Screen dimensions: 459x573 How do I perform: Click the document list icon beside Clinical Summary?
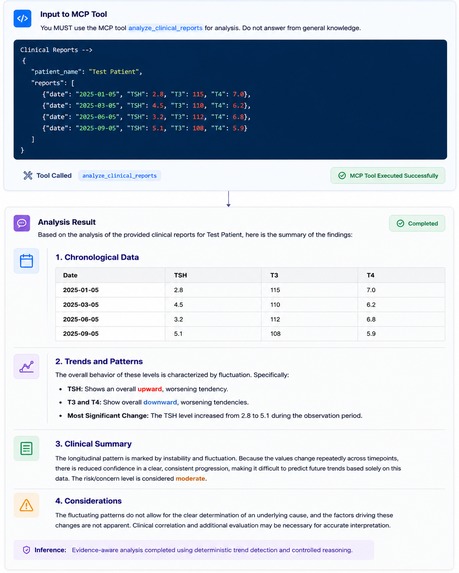(26, 448)
